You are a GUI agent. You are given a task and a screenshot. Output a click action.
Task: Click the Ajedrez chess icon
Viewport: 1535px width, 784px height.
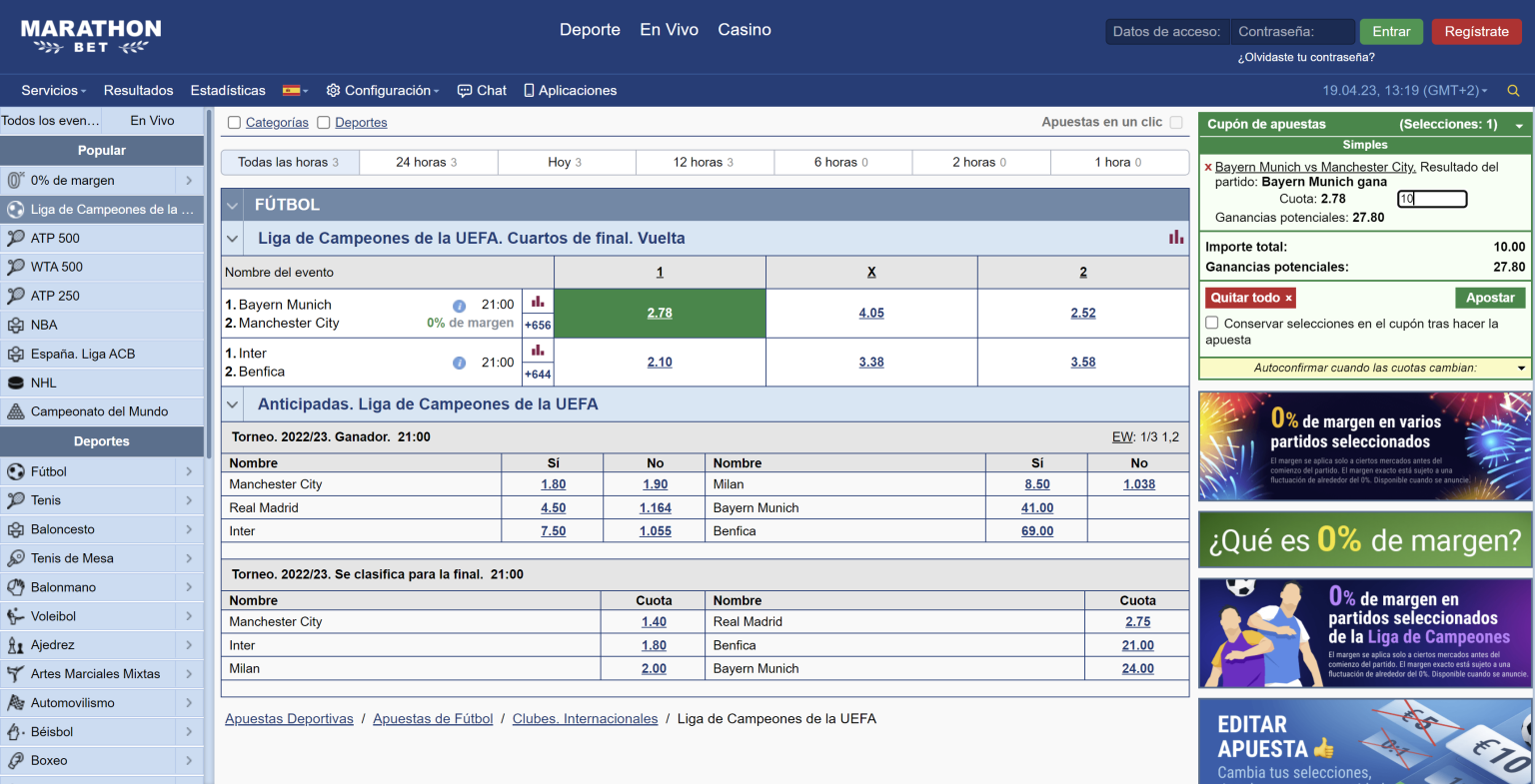coord(15,645)
